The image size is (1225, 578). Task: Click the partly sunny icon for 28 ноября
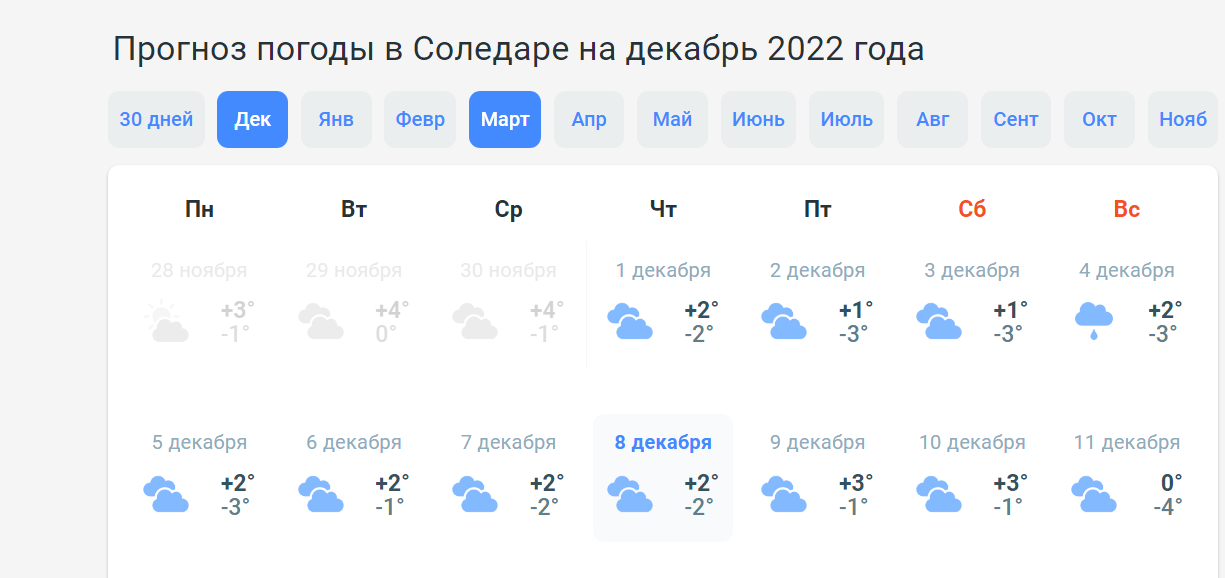point(167,322)
